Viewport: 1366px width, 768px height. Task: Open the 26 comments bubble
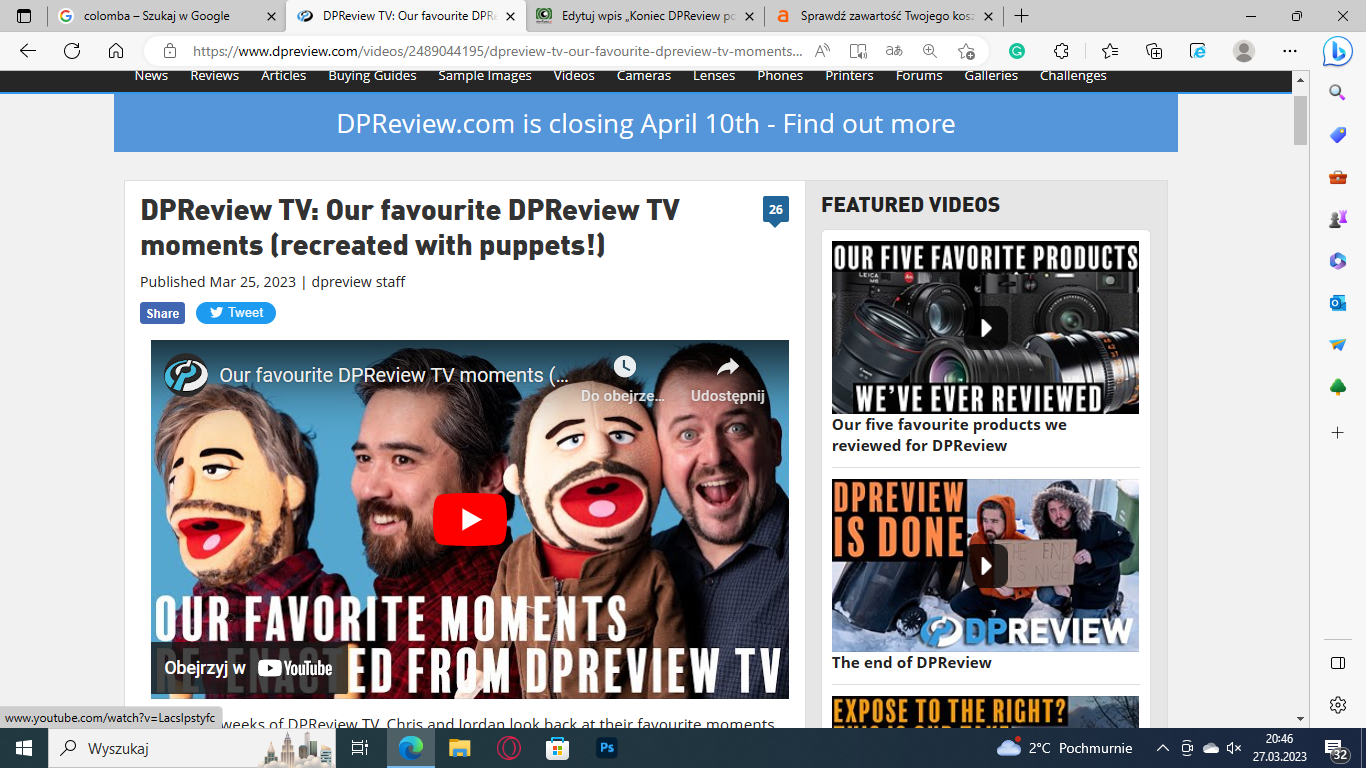(775, 210)
